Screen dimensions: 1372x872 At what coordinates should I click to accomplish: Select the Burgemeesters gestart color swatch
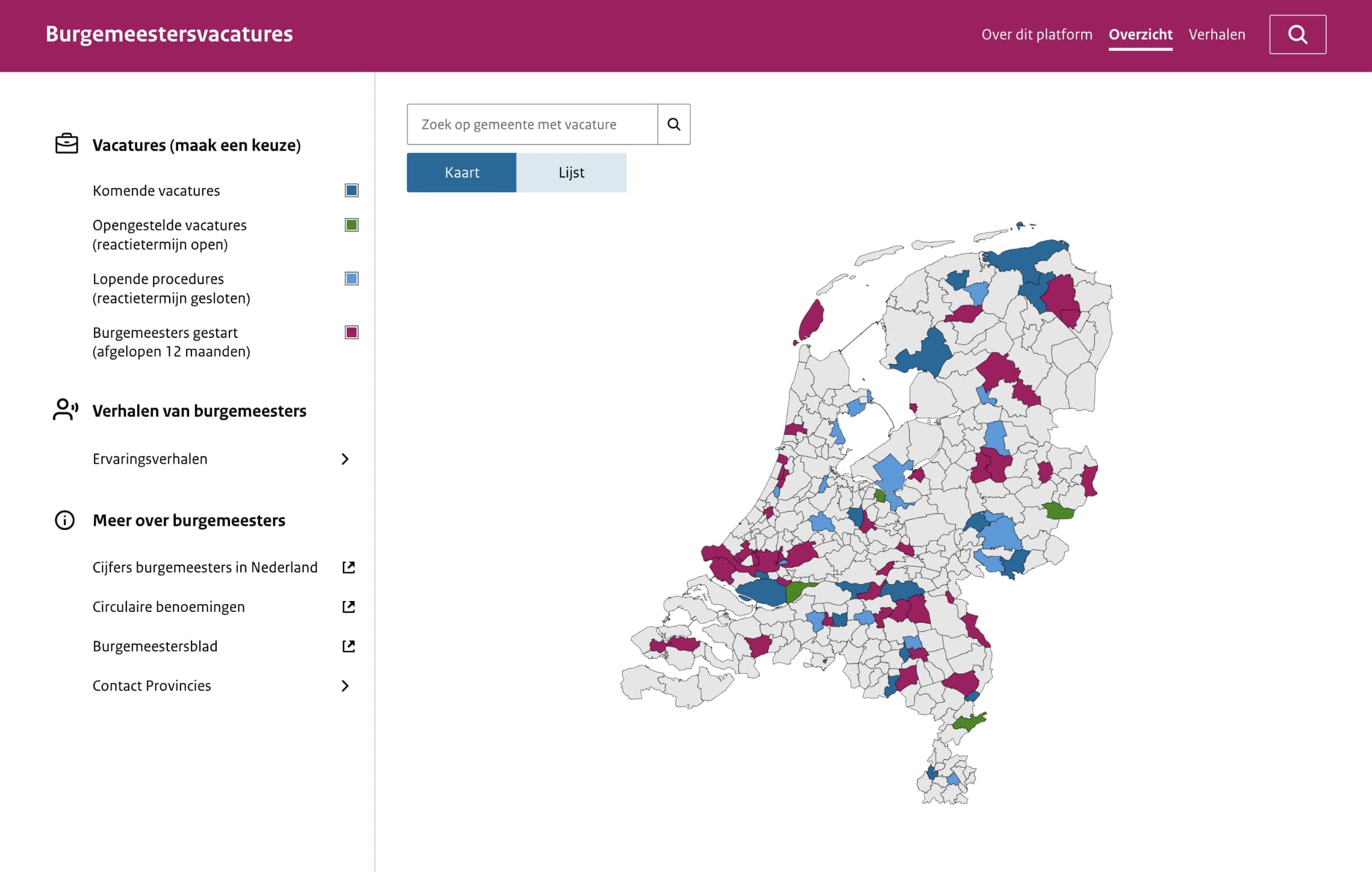click(x=351, y=332)
